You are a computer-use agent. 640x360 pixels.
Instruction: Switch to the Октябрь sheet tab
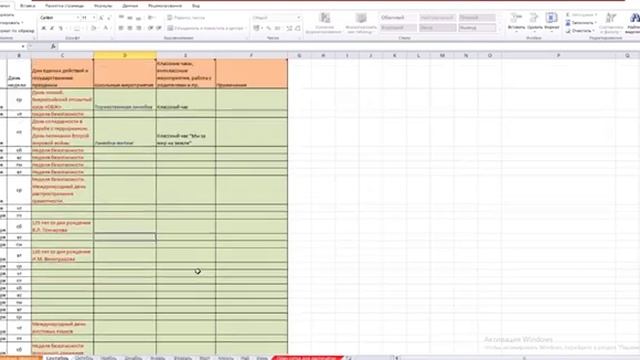pyautogui.click(x=84, y=358)
